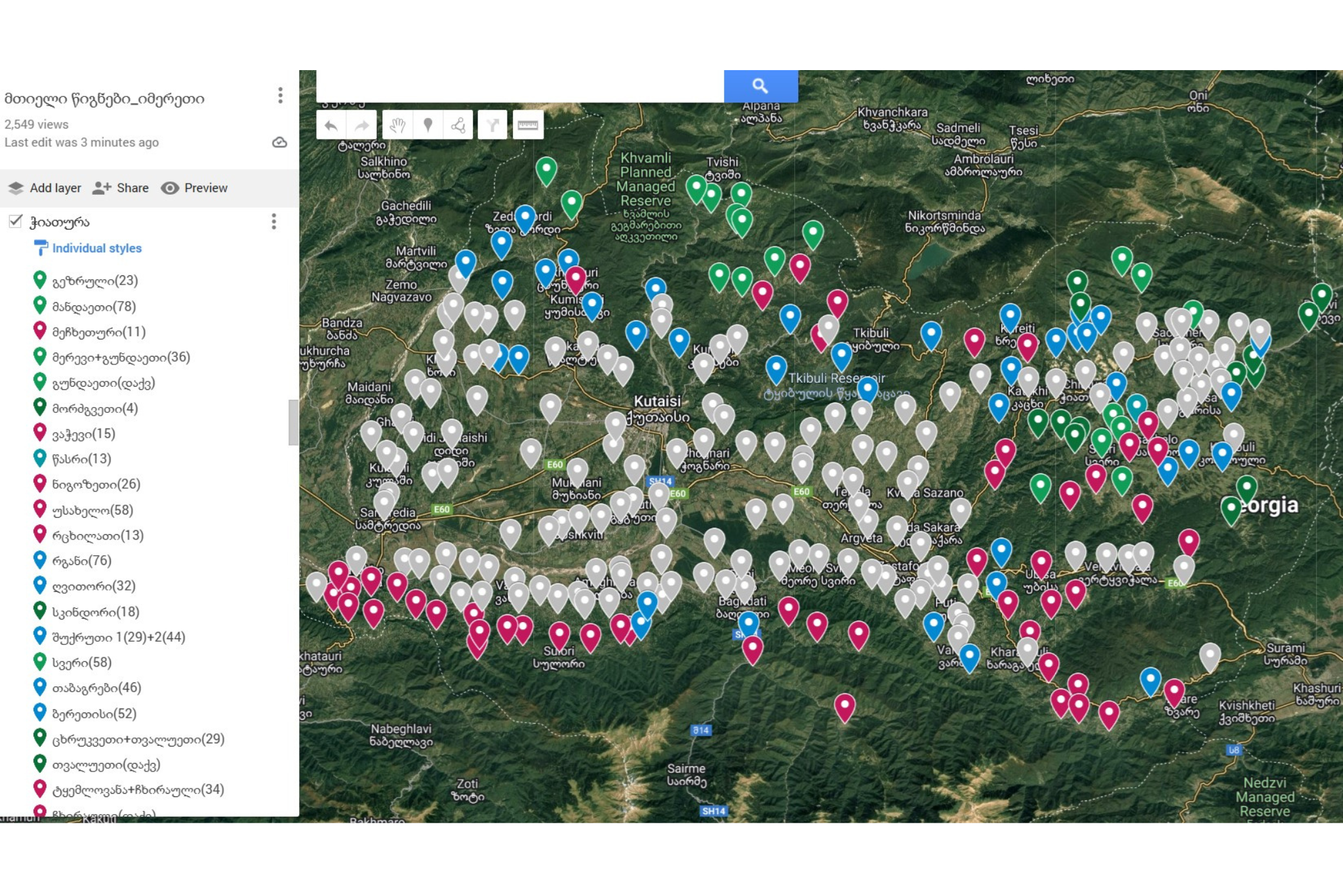Select the hand pan tool

coord(397,125)
